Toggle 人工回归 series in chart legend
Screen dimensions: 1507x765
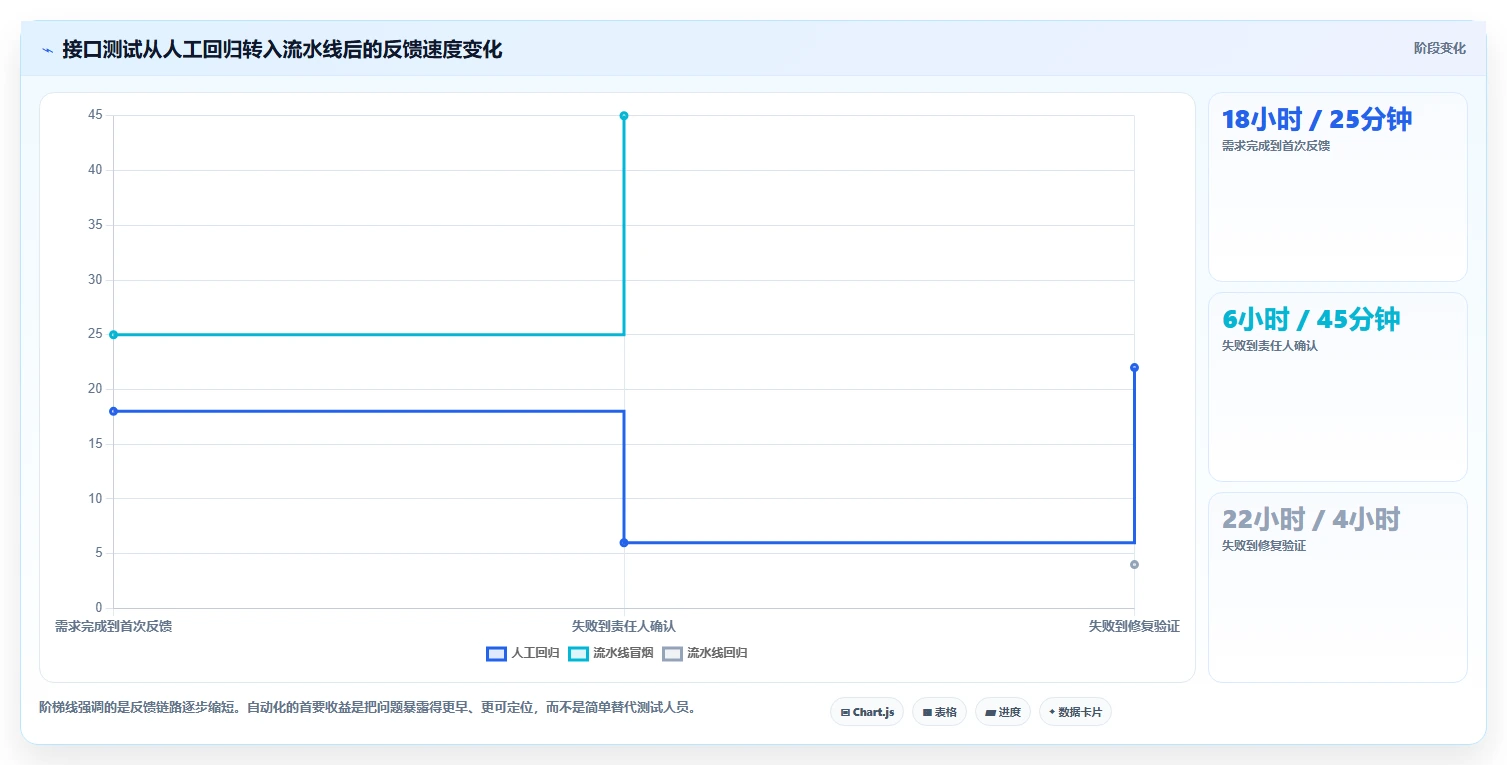(x=522, y=653)
